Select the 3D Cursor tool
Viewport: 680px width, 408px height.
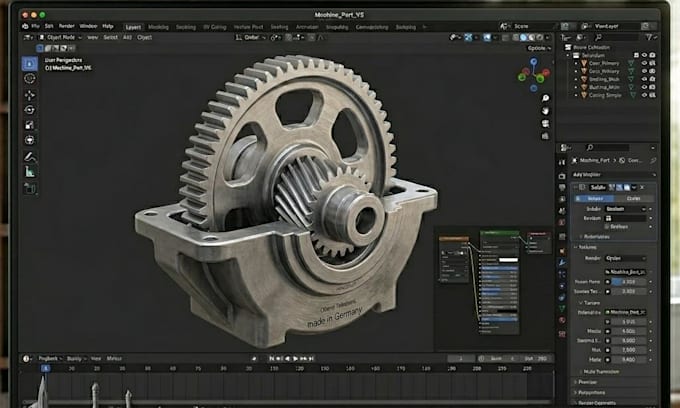[x=29, y=78]
